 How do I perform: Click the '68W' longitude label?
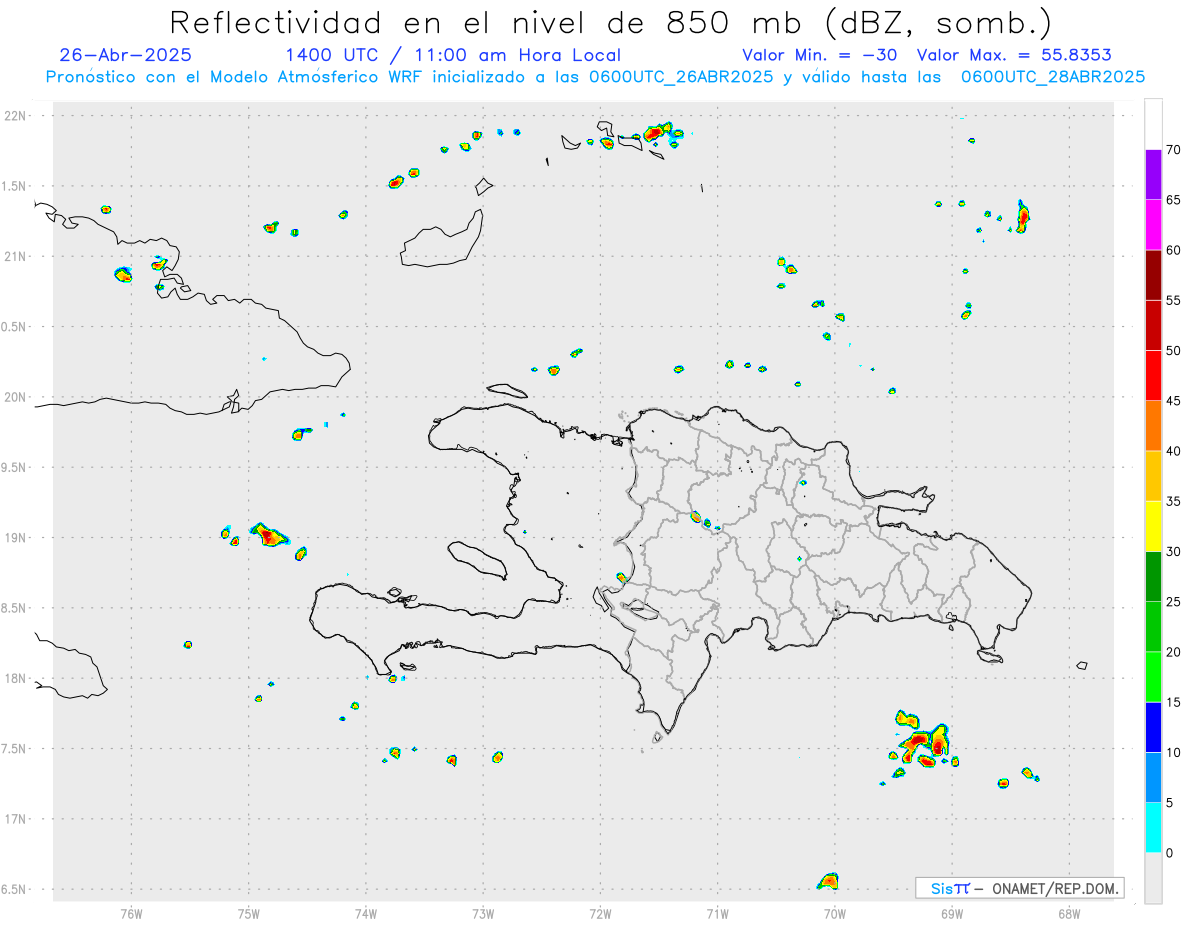[1069, 913]
